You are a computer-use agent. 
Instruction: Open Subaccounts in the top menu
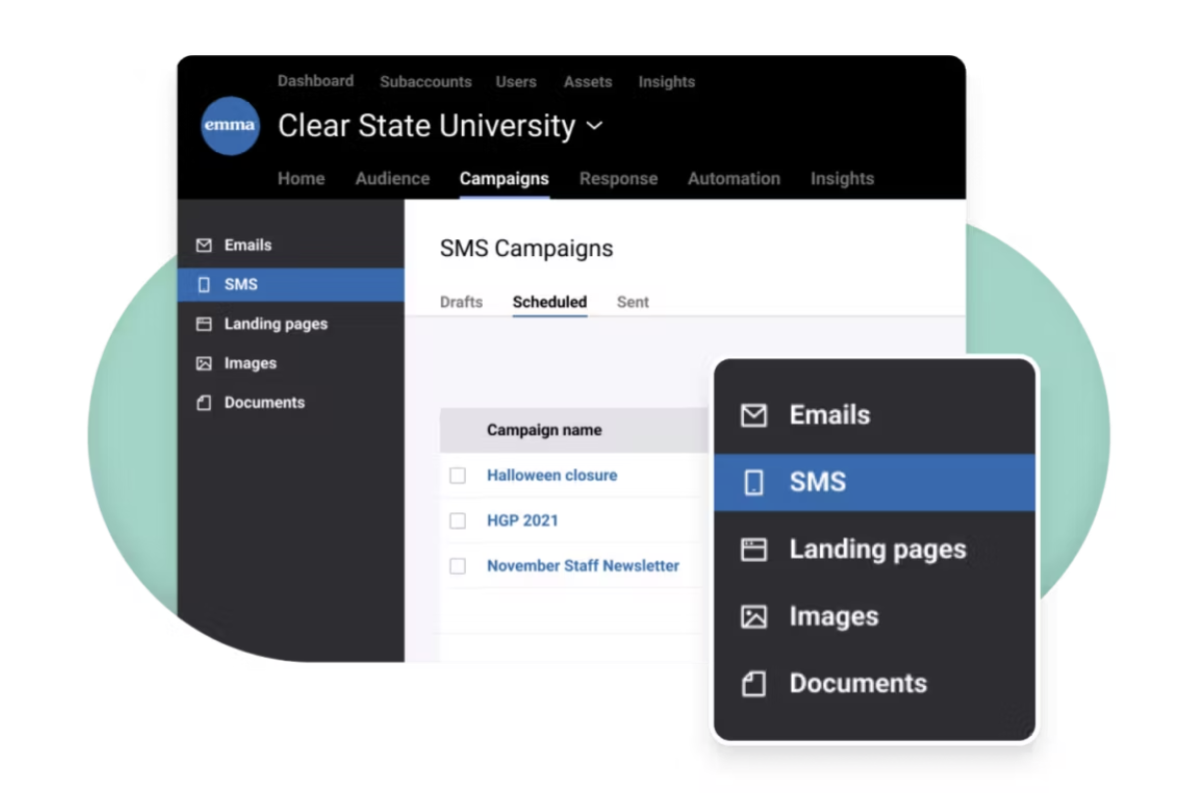425,82
